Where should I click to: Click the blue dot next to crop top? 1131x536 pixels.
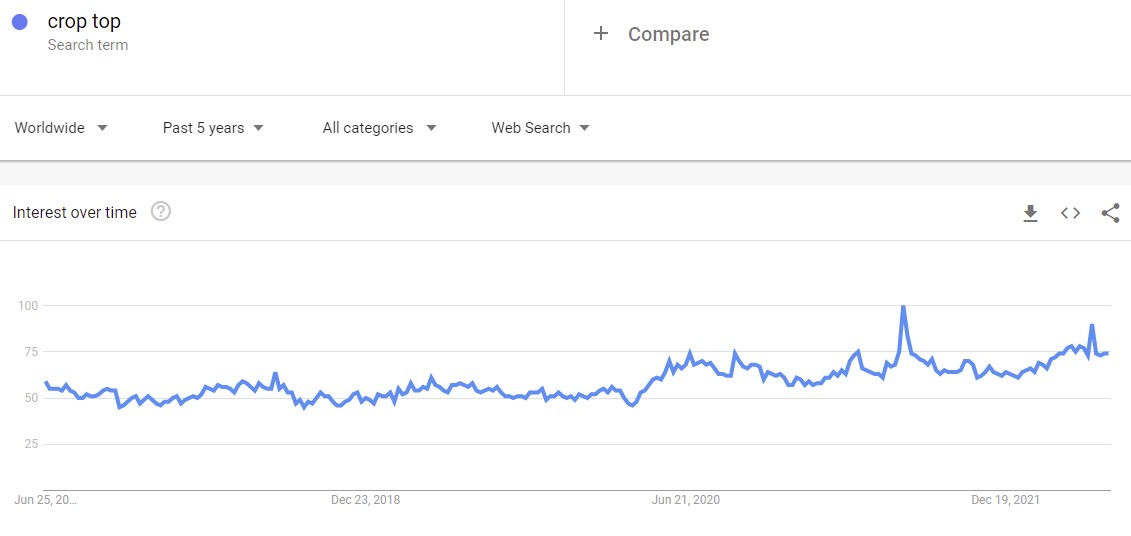tap(20, 22)
